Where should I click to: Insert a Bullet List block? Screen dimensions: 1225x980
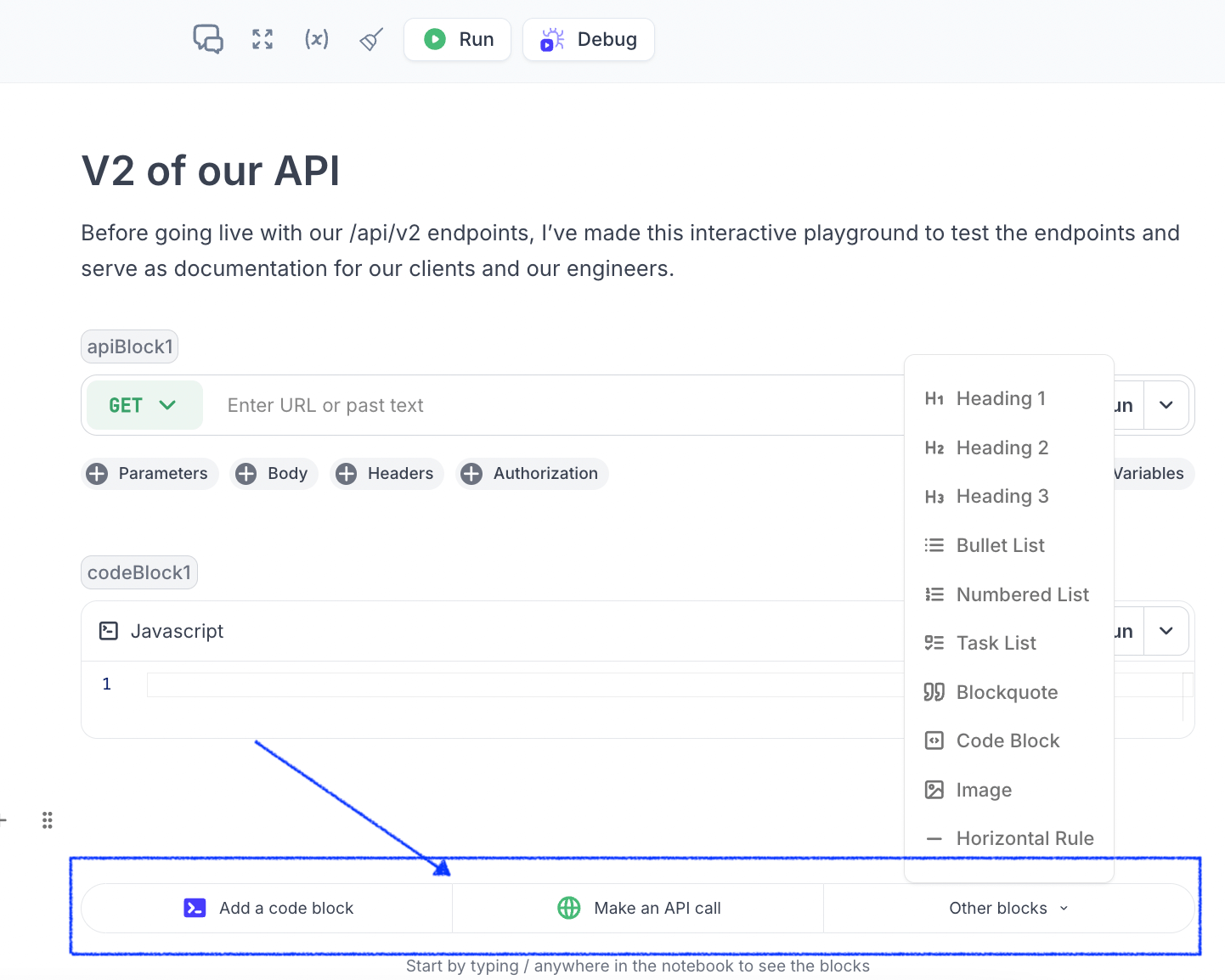point(1009,545)
